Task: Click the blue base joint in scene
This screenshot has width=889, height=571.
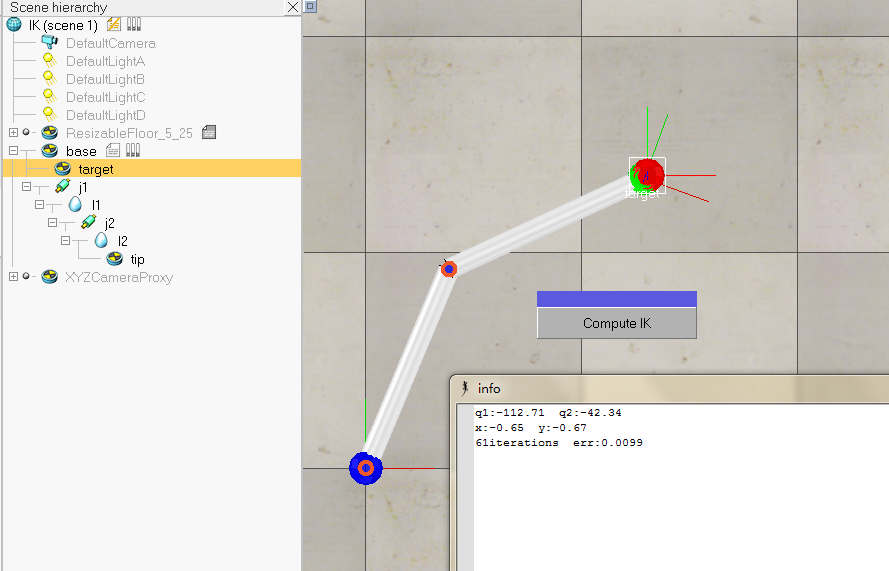Action: tap(366, 468)
